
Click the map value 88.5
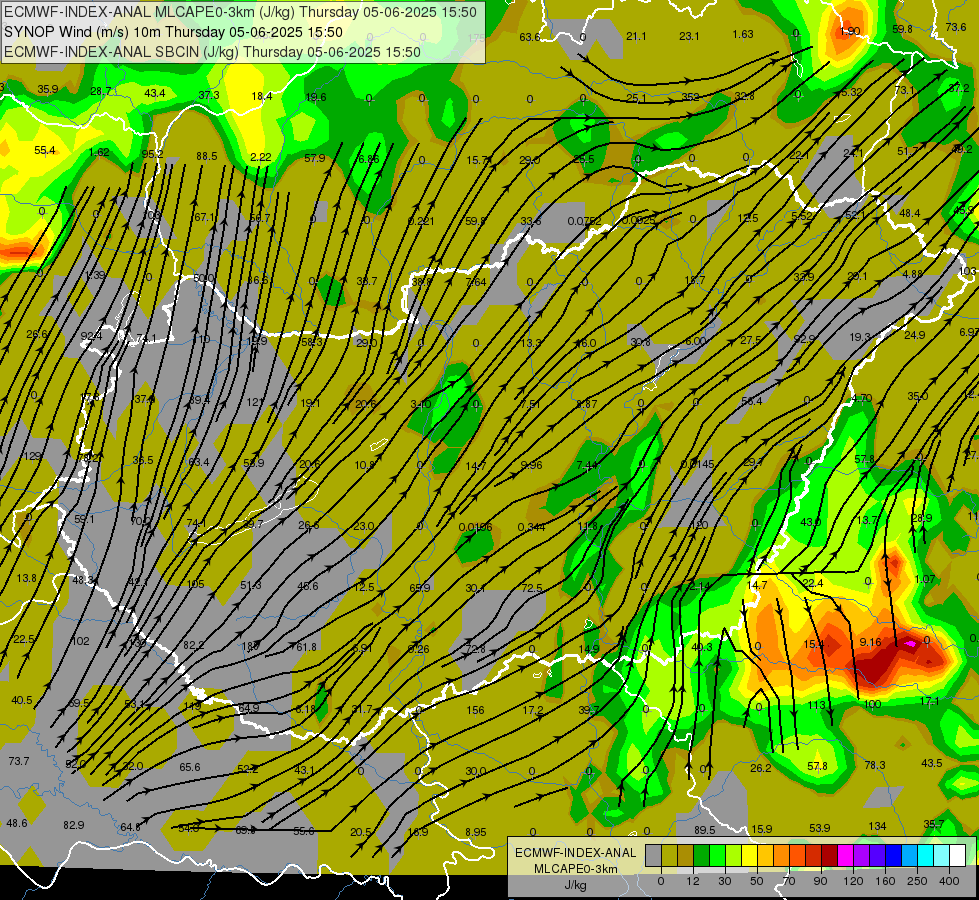coord(207,156)
